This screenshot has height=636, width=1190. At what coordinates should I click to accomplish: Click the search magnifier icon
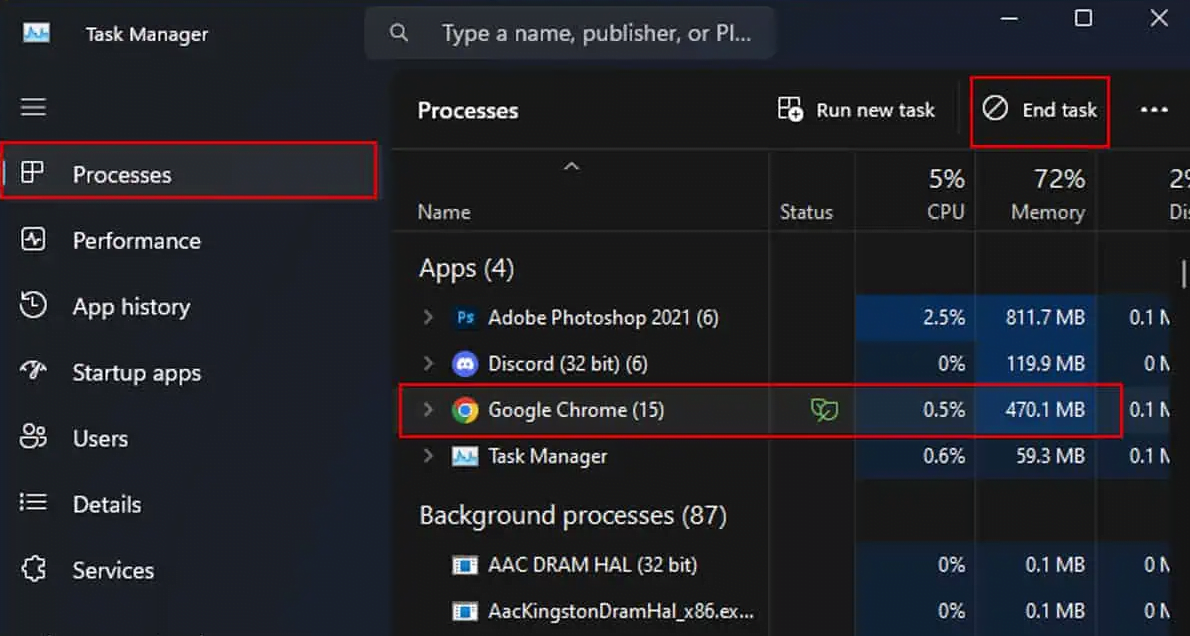399,33
